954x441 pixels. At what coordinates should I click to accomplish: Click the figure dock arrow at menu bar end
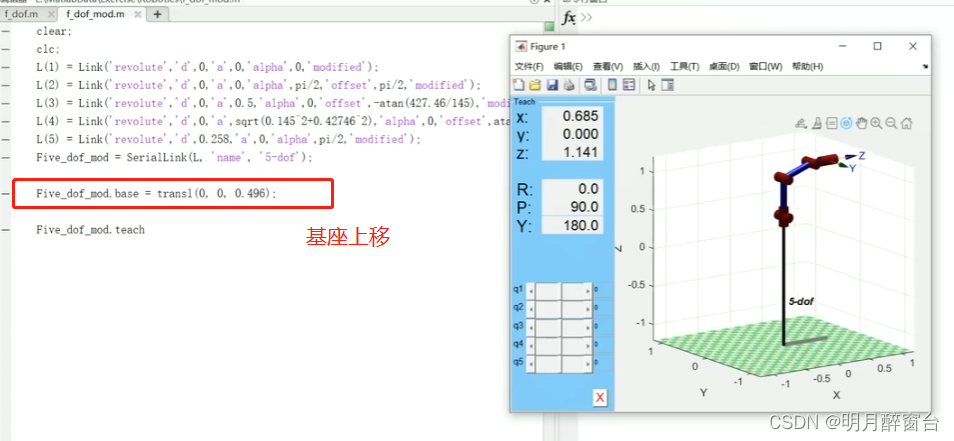[x=925, y=66]
